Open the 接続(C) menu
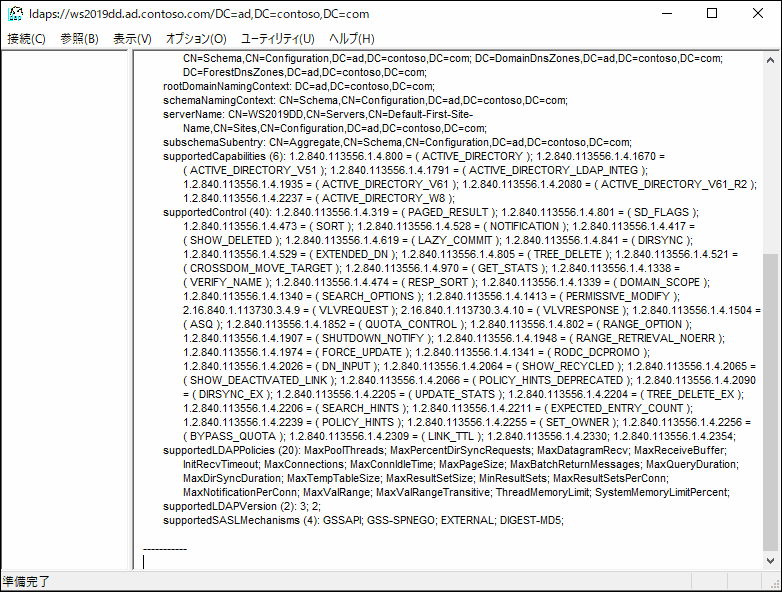Viewport: 782px width, 592px height. pos(26,38)
